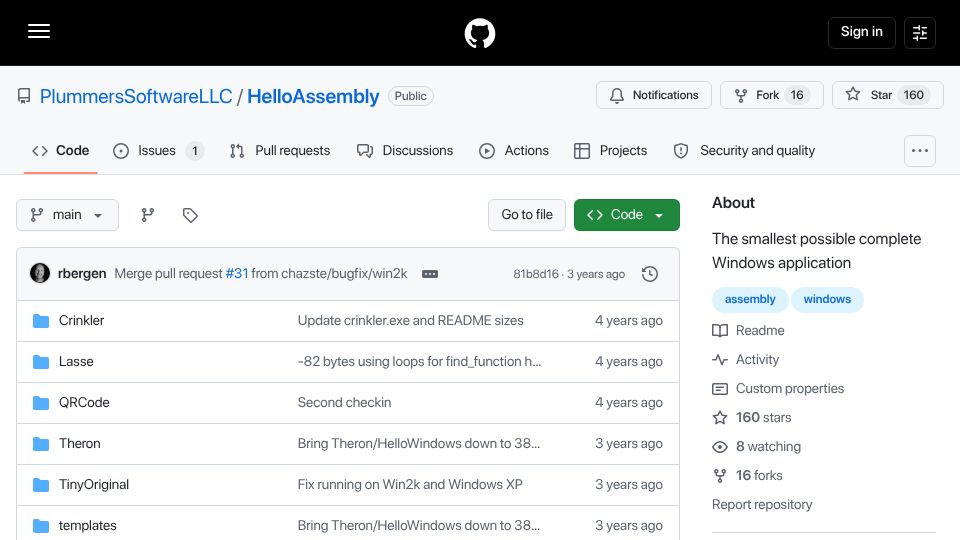Screen dimensions: 960x540
Task: Open rbergen's avatar
Action: [x=40, y=273]
